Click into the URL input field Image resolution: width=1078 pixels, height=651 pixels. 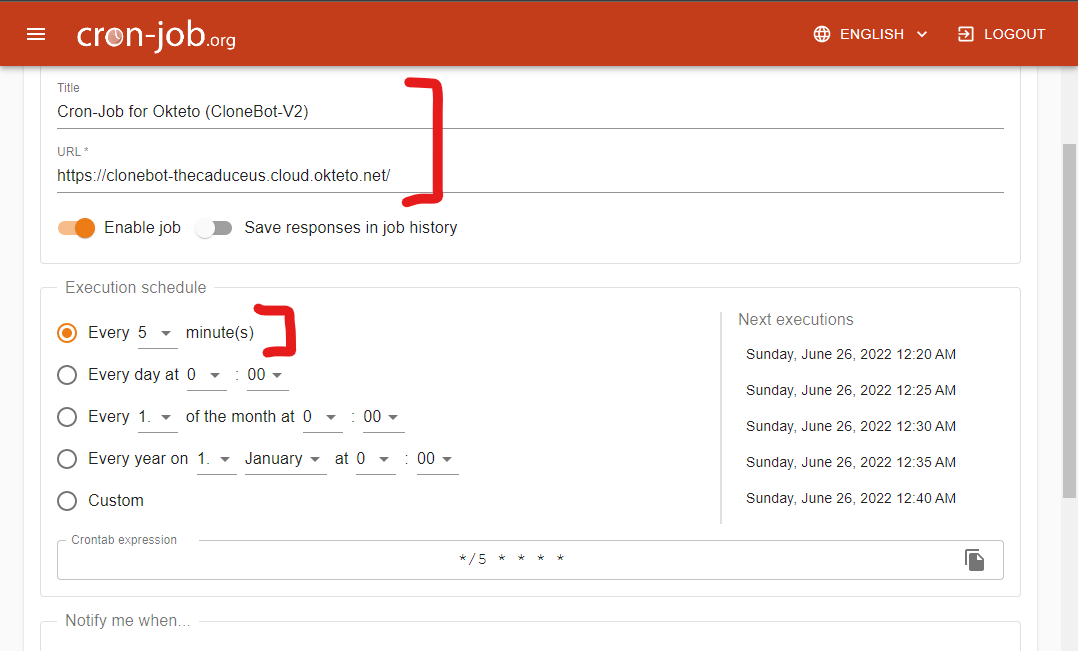(x=530, y=176)
